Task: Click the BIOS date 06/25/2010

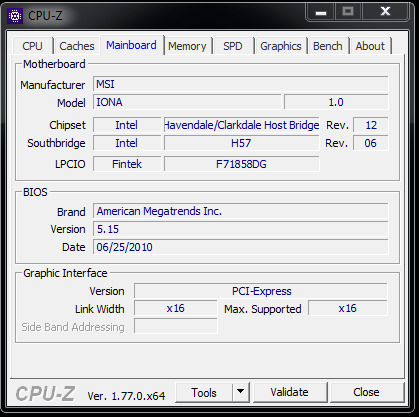Action: (241, 247)
